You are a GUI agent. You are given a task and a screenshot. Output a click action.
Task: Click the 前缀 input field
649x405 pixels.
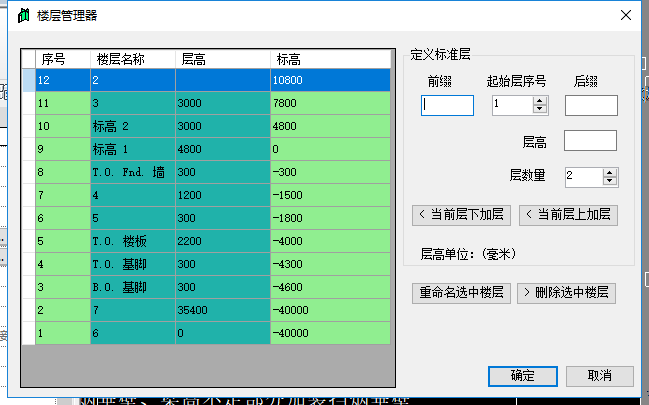click(x=447, y=105)
